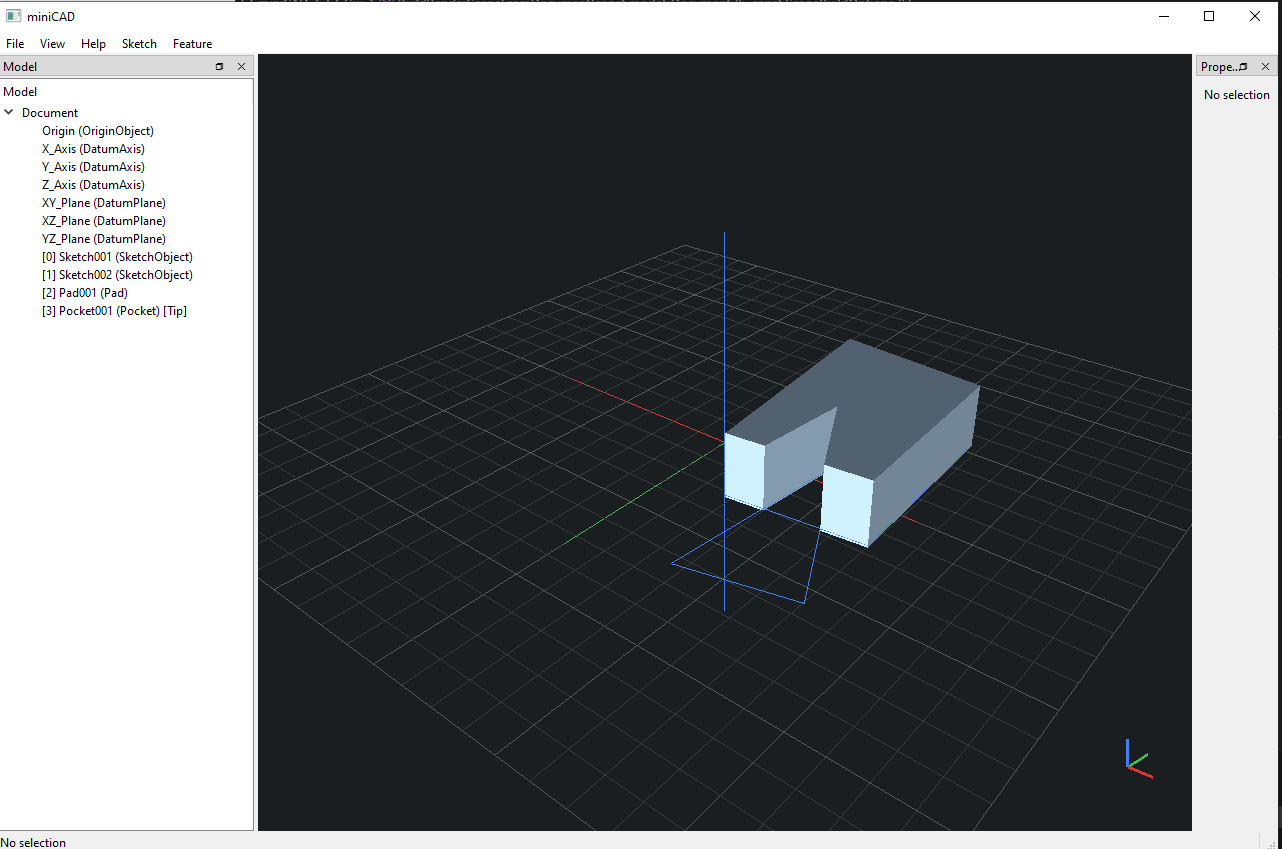Select [2] Pad001 (Pad) item

[85, 293]
